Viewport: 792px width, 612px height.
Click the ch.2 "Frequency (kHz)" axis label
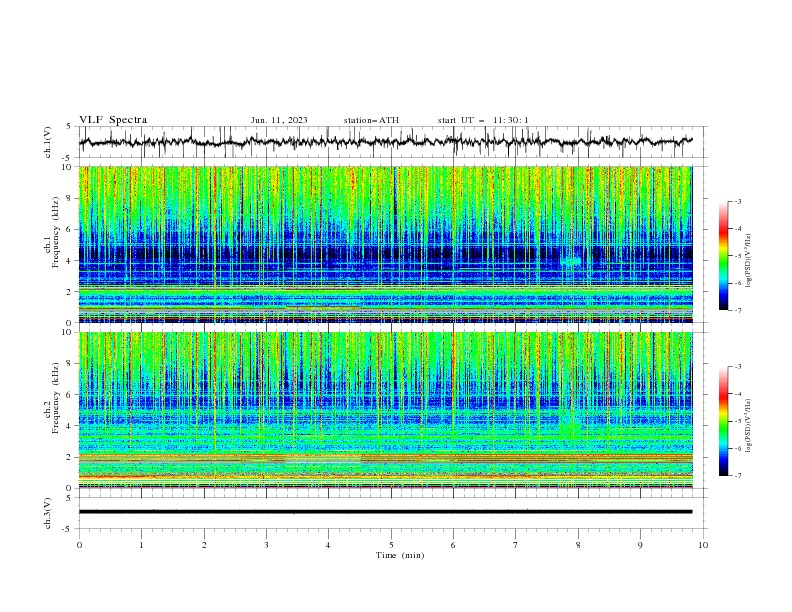56,395
